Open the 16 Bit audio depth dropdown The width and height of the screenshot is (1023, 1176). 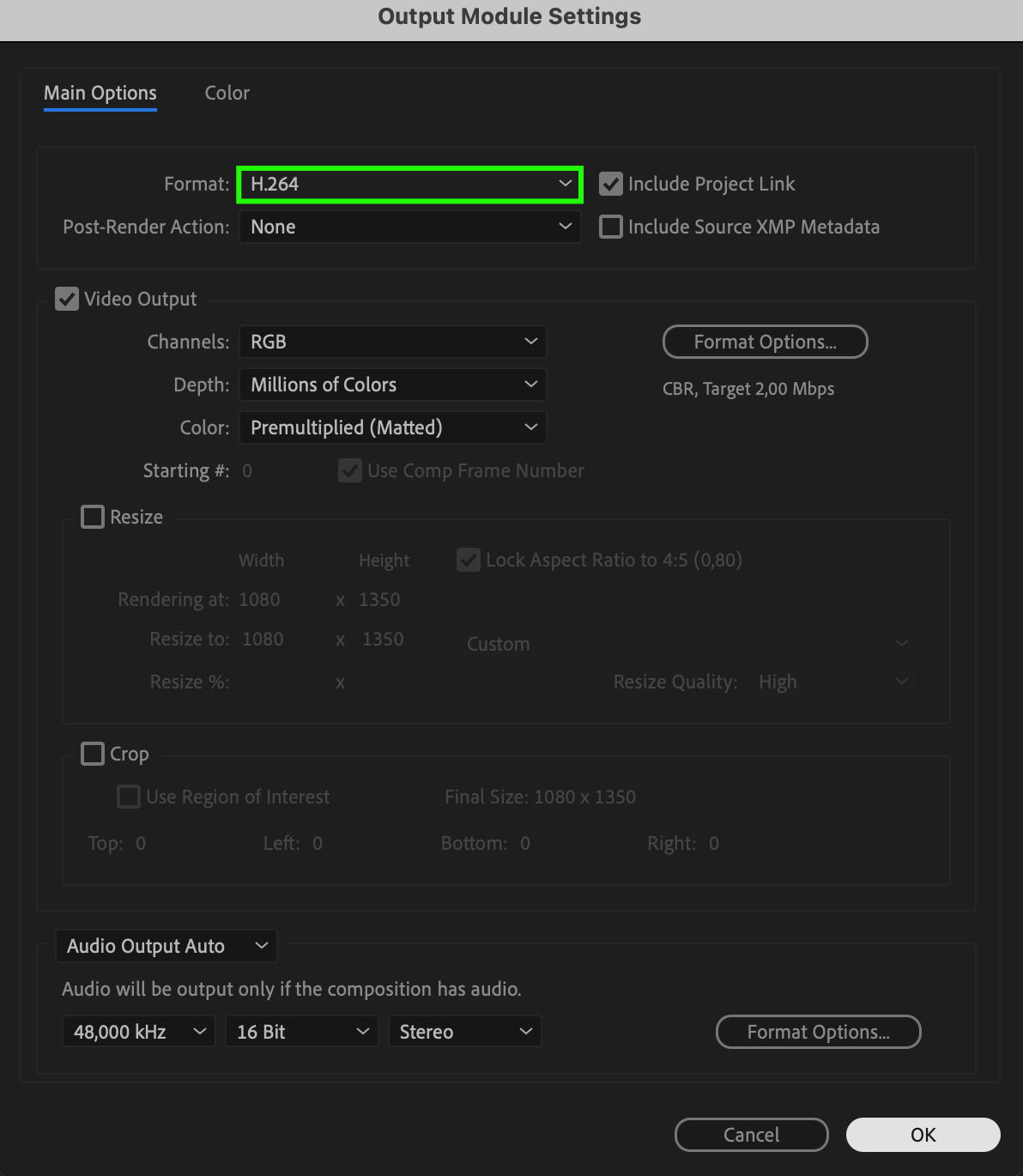click(301, 1032)
